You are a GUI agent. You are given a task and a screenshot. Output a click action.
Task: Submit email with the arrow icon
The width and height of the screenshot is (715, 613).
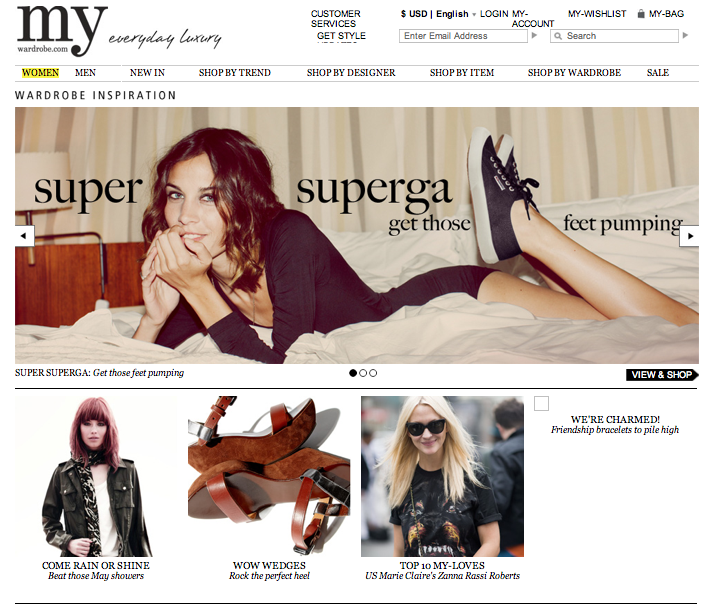click(x=534, y=36)
